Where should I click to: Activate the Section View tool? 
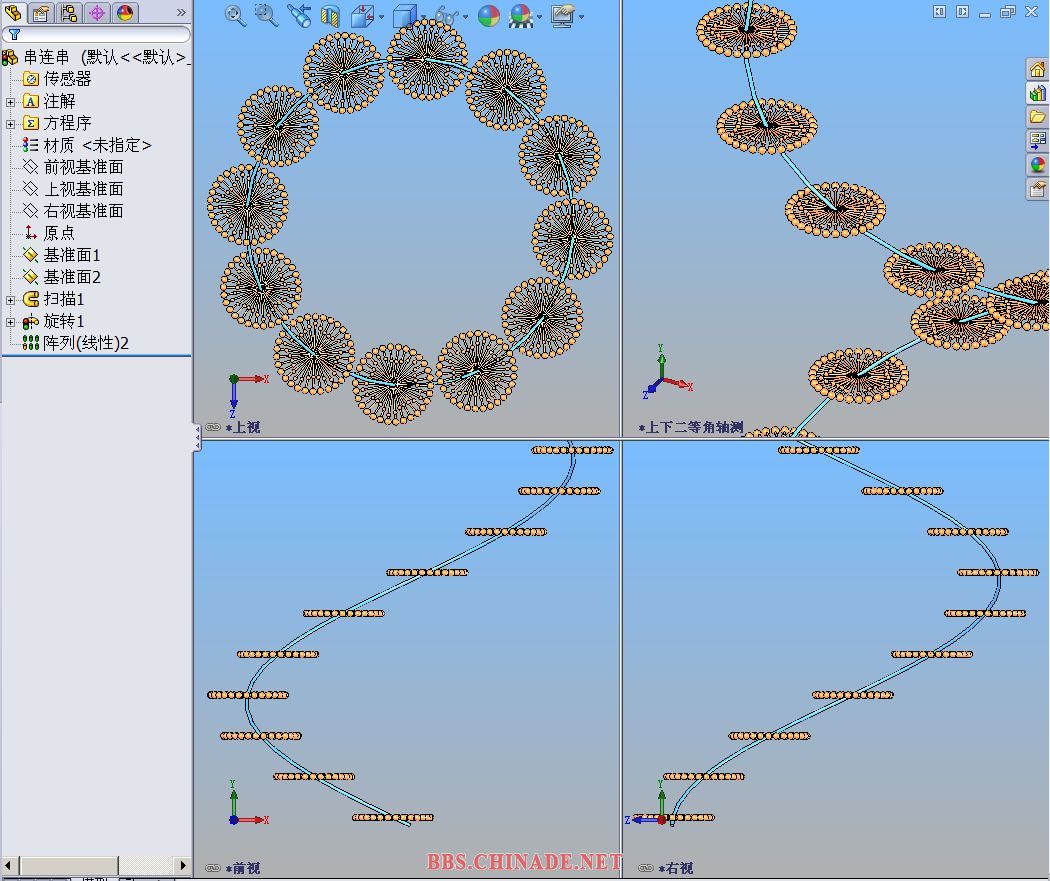coord(330,16)
